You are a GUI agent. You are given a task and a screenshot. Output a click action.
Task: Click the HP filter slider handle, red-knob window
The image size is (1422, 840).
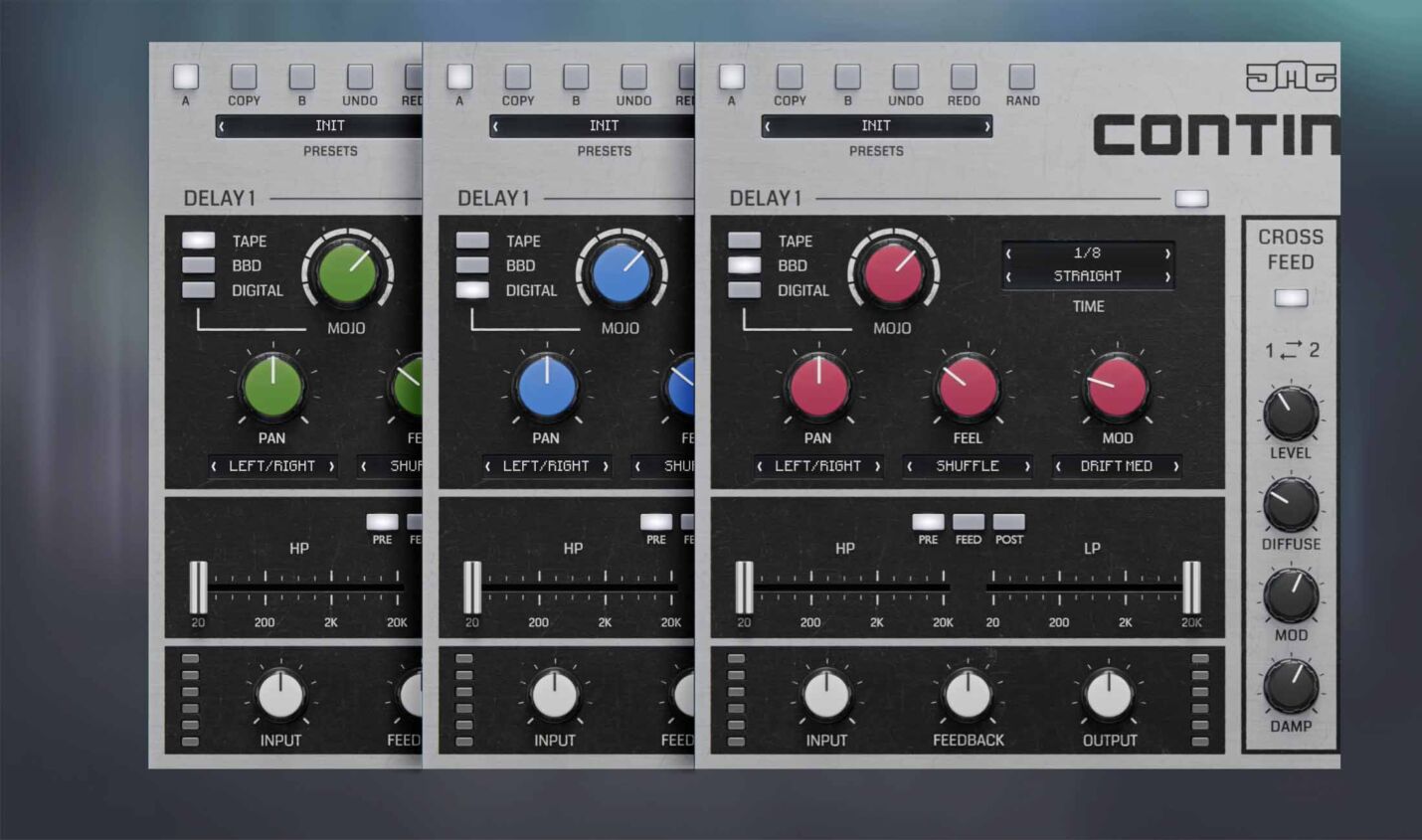(x=744, y=588)
